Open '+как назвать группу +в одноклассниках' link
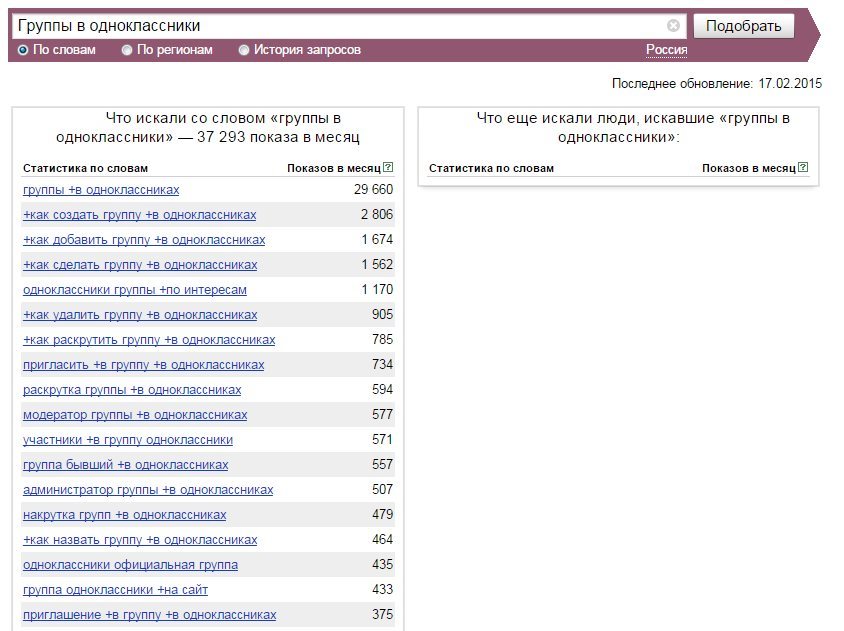844x631 pixels. pos(140,539)
